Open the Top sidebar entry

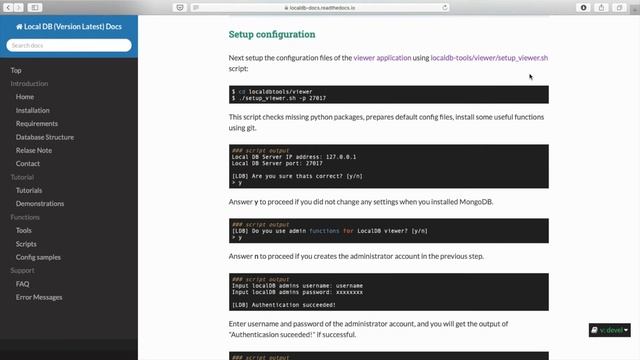pos(16,70)
